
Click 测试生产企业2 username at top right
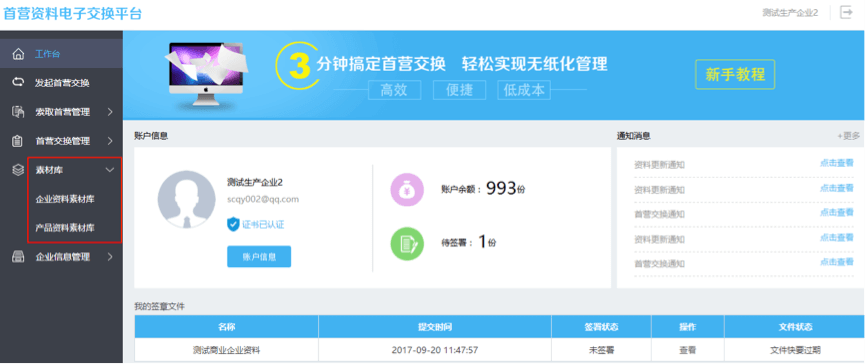(x=790, y=13)
